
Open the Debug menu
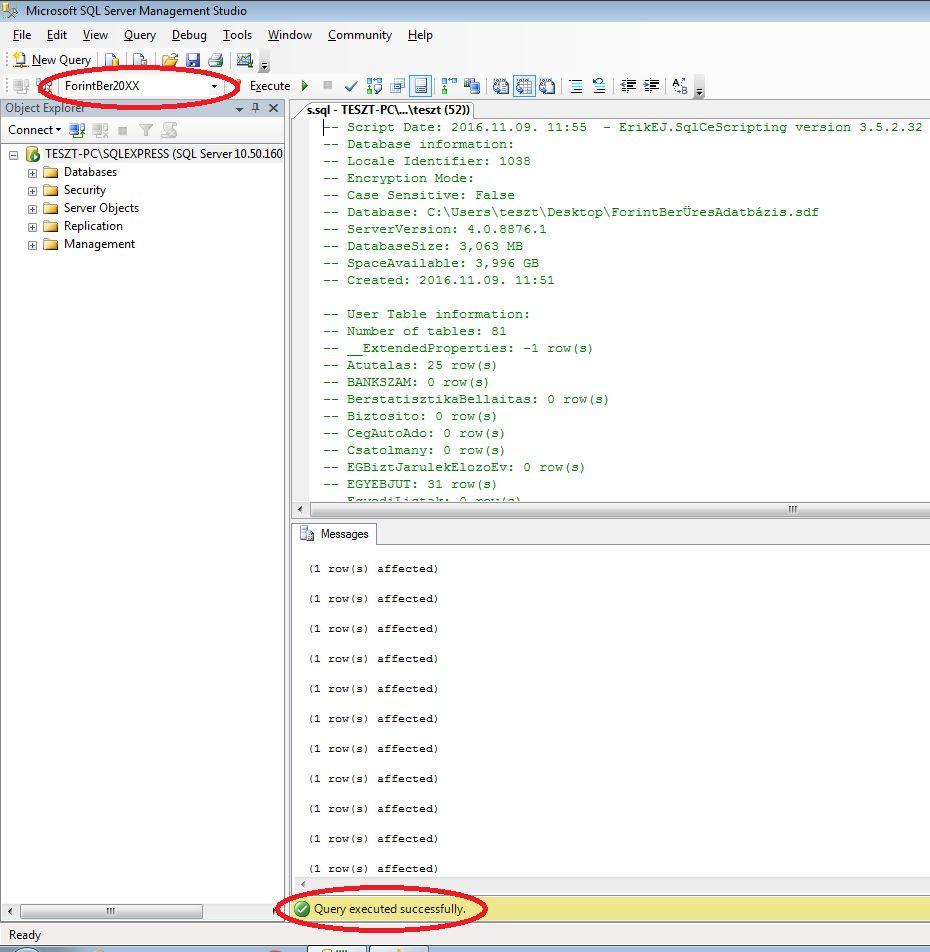point(189,35)
